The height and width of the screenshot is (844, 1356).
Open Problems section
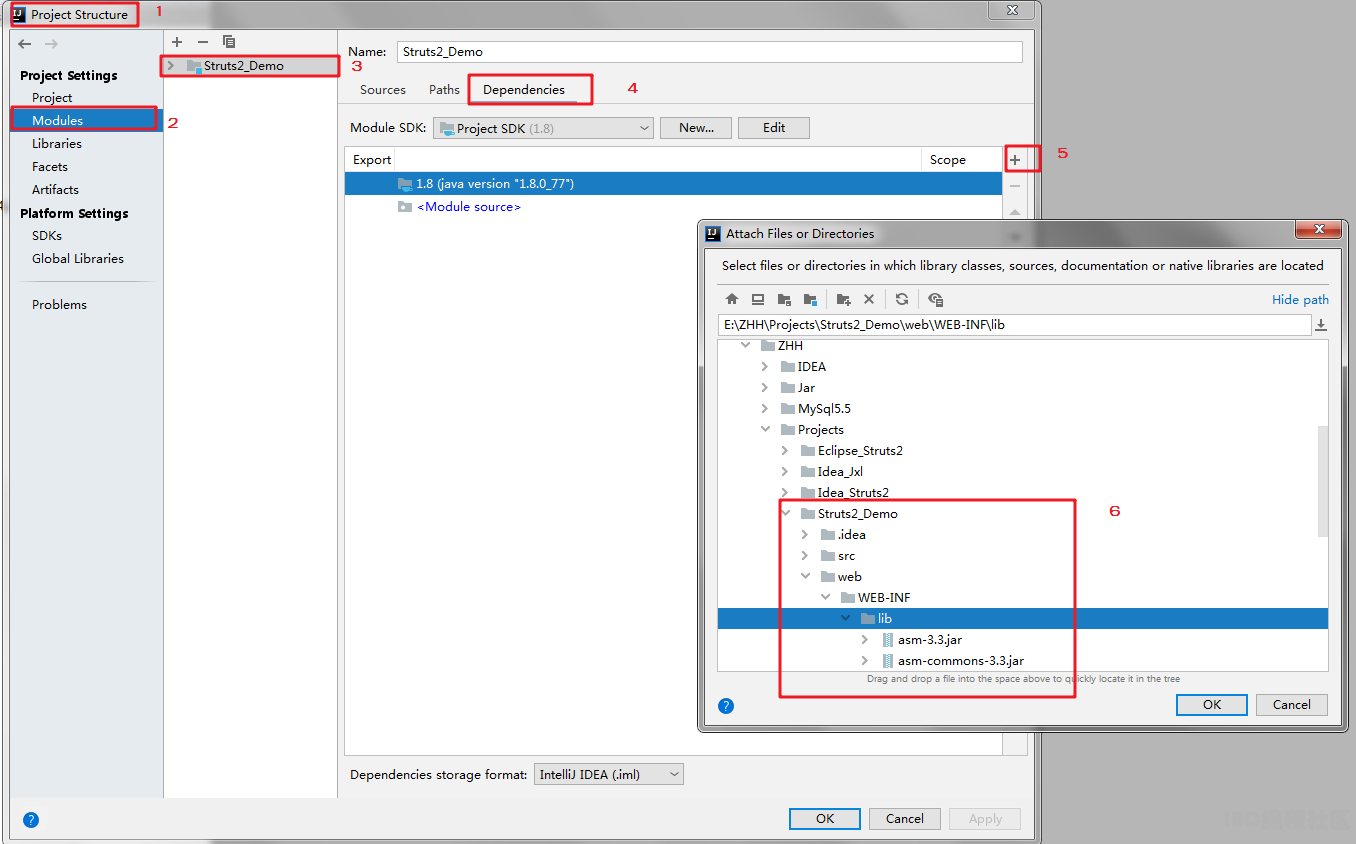click(x=59, y=304)
